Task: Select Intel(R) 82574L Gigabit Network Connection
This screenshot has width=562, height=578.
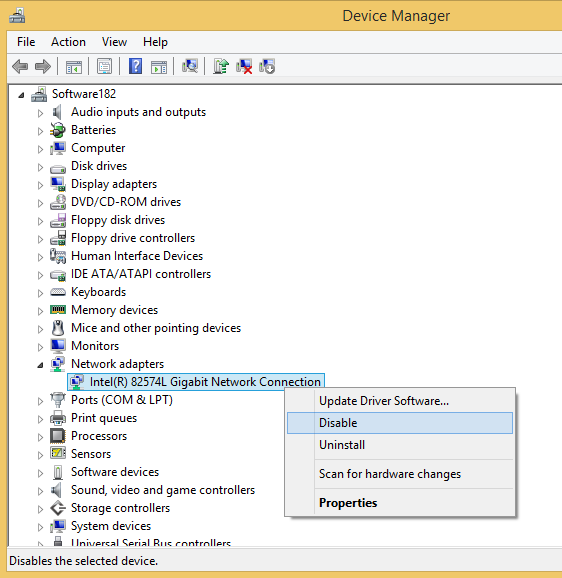Action: pyautogui.click(x=205, y=382)
